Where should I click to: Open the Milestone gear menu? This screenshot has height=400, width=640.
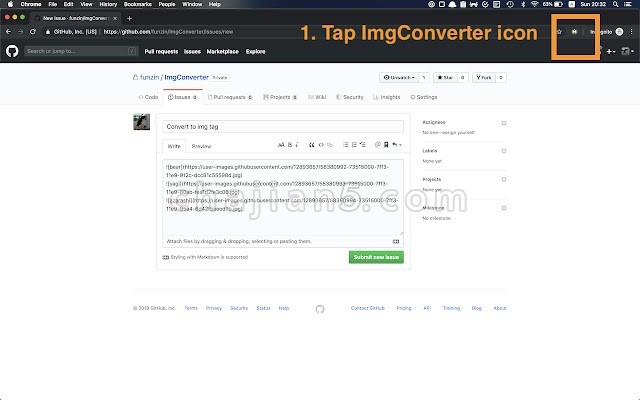coord(504,208)
